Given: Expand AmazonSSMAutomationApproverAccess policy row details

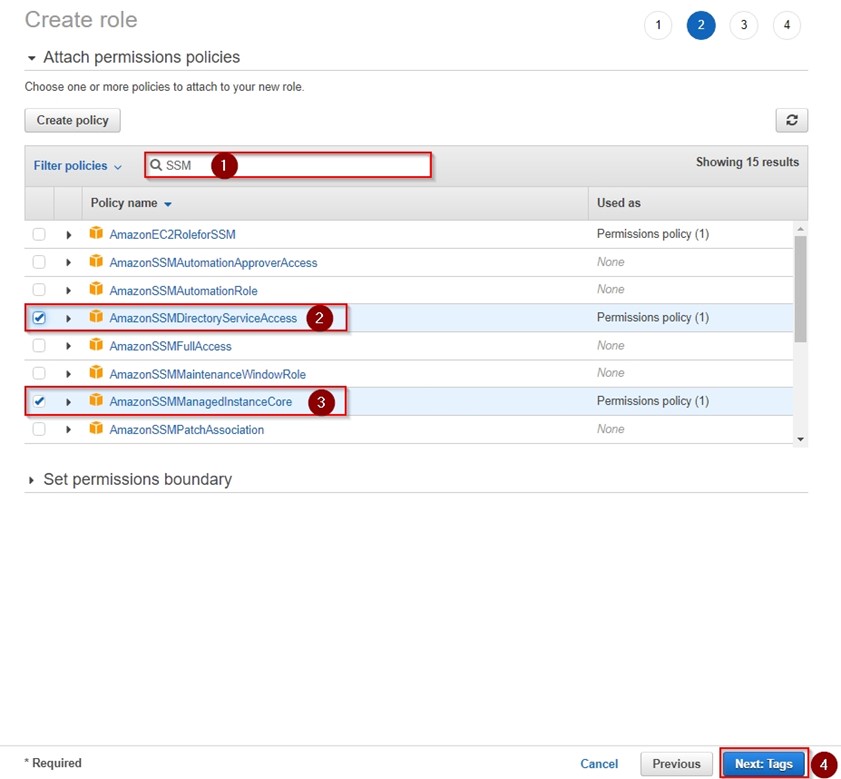Looking at the screenshot, I should pyautogui.click(x=69, y=263).
